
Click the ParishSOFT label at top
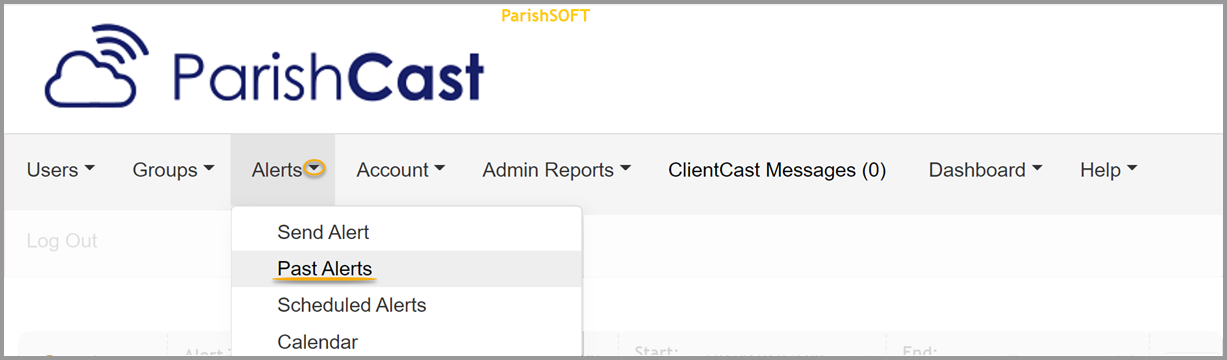point(545,15)
